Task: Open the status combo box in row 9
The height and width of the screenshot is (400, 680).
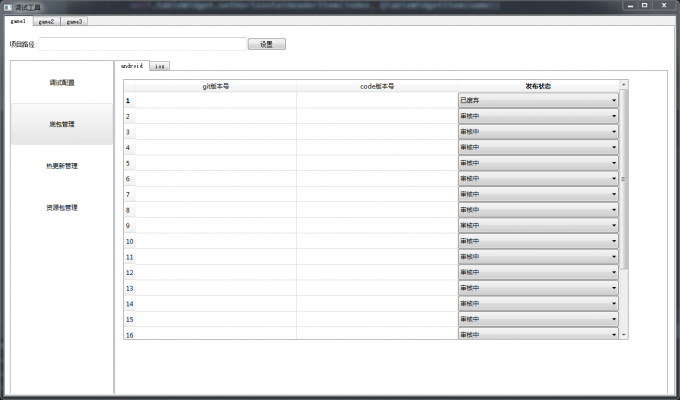Action: 538,225
